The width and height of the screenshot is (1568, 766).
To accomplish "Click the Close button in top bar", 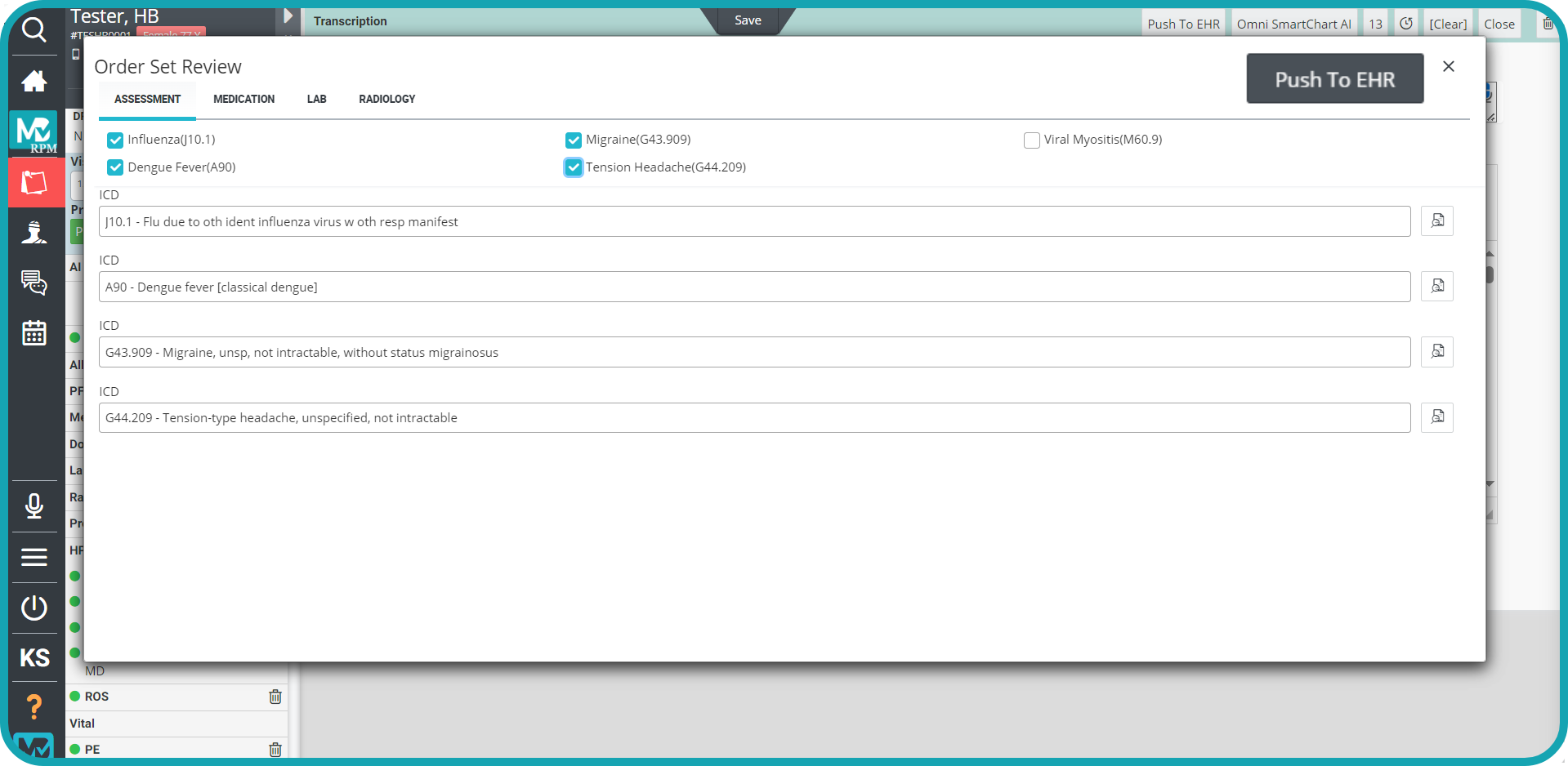I will [1499, 24].
